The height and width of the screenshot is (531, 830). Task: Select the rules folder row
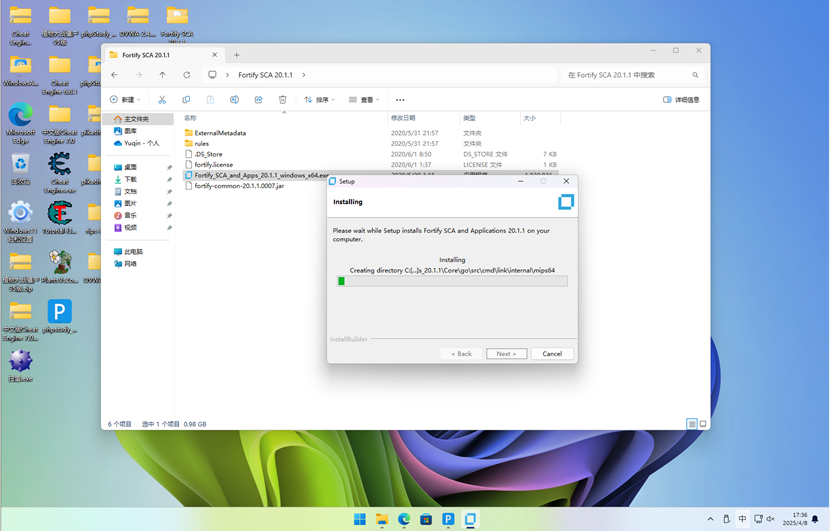(x=371, y=143)
